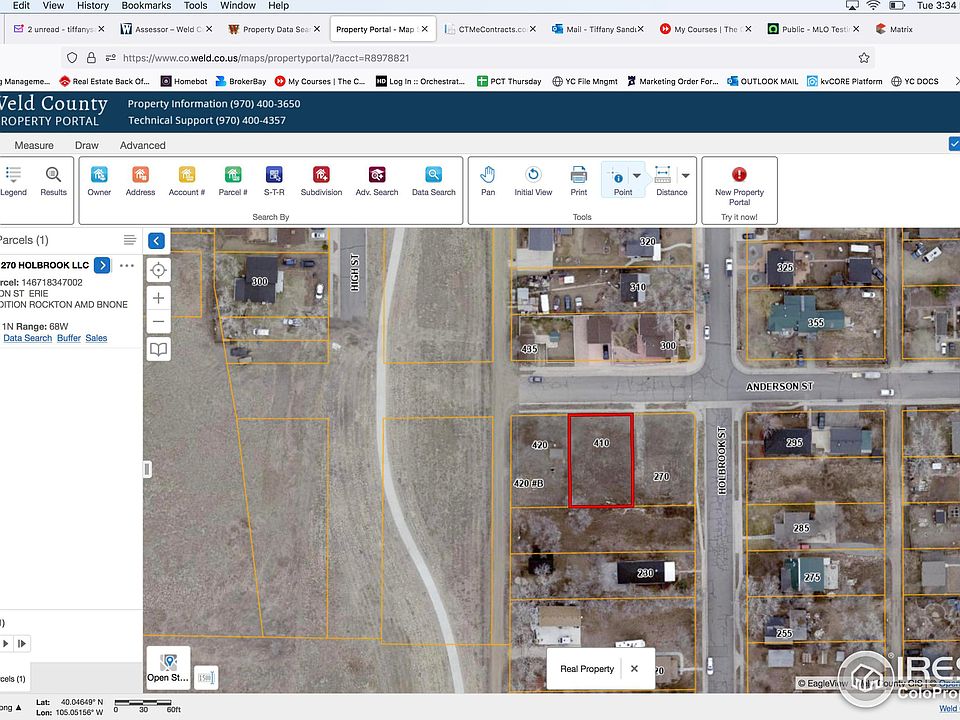Toggle the Point identify tool
Viewport: 960px width, 720px height.
tap(618, 180)
